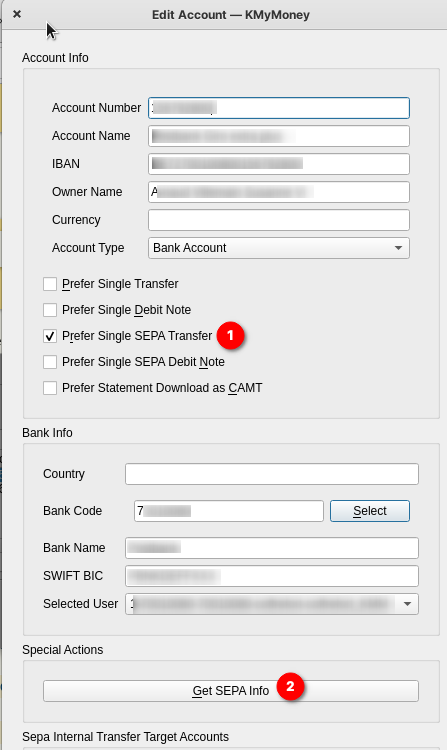Image resolution: width=447 pixels, height=750 pixels.
Task: Click the Account Info section label
Action: (x=55, y=58)
